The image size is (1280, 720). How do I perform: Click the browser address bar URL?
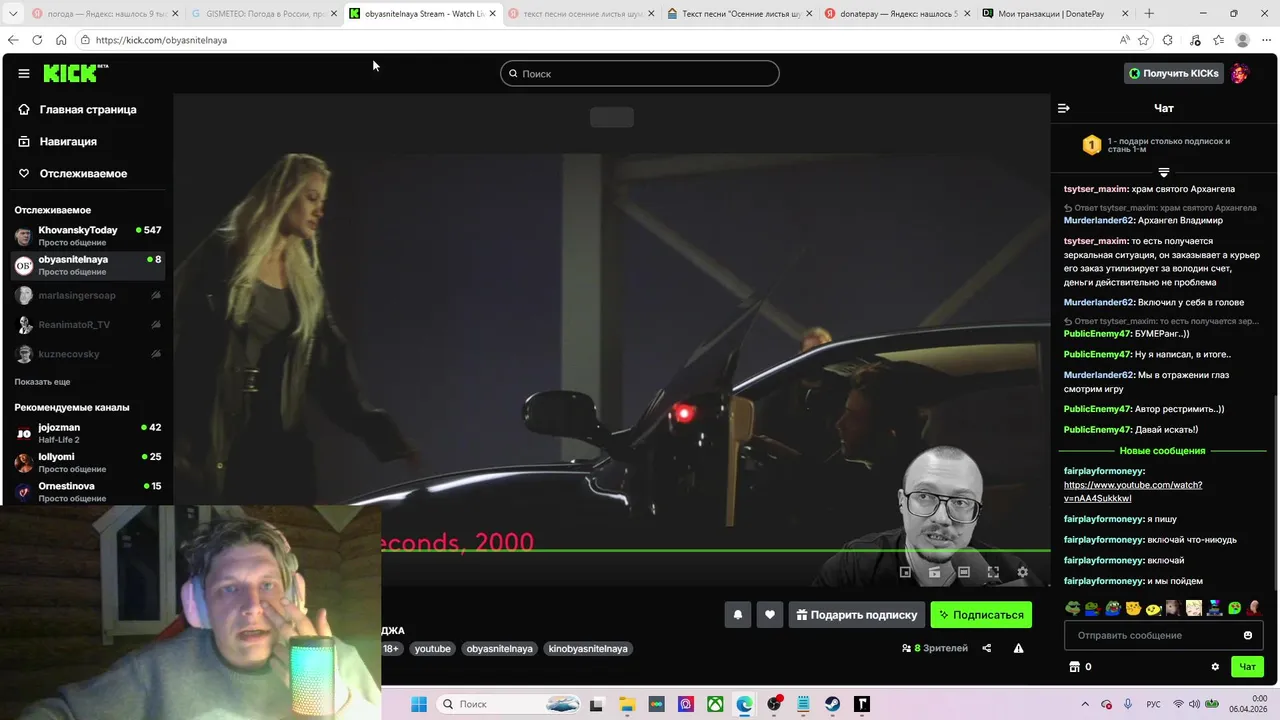pos(161,40)
